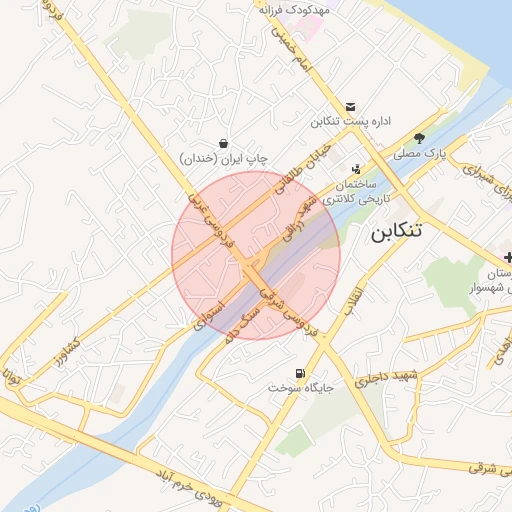Image resolution: width=512 pixels, height=512 pixels.
Task: Select the فردوسی غربی street label
Action: pos(211,220)
